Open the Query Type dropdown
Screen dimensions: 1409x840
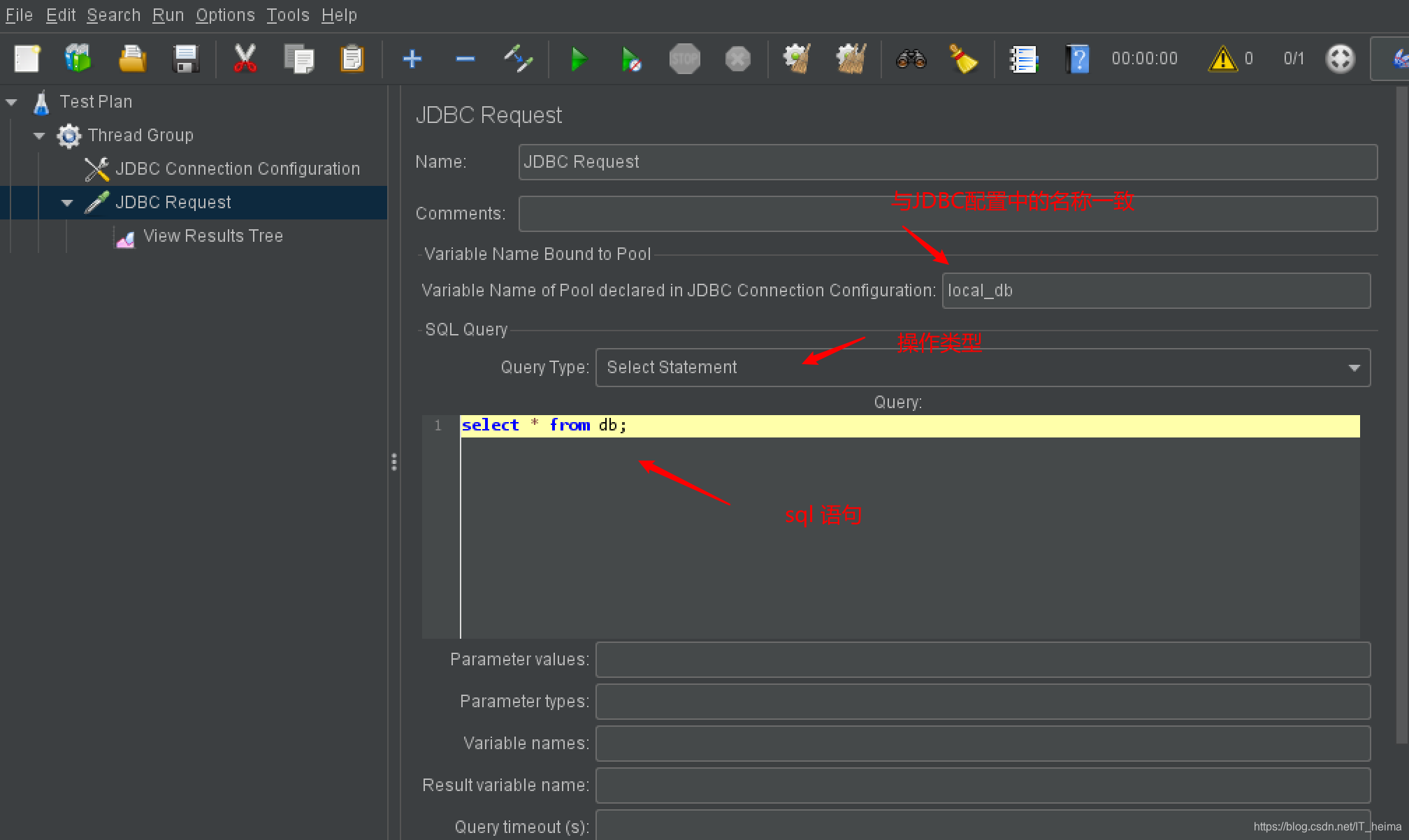pyautogui.click(x=1353, y=368)
